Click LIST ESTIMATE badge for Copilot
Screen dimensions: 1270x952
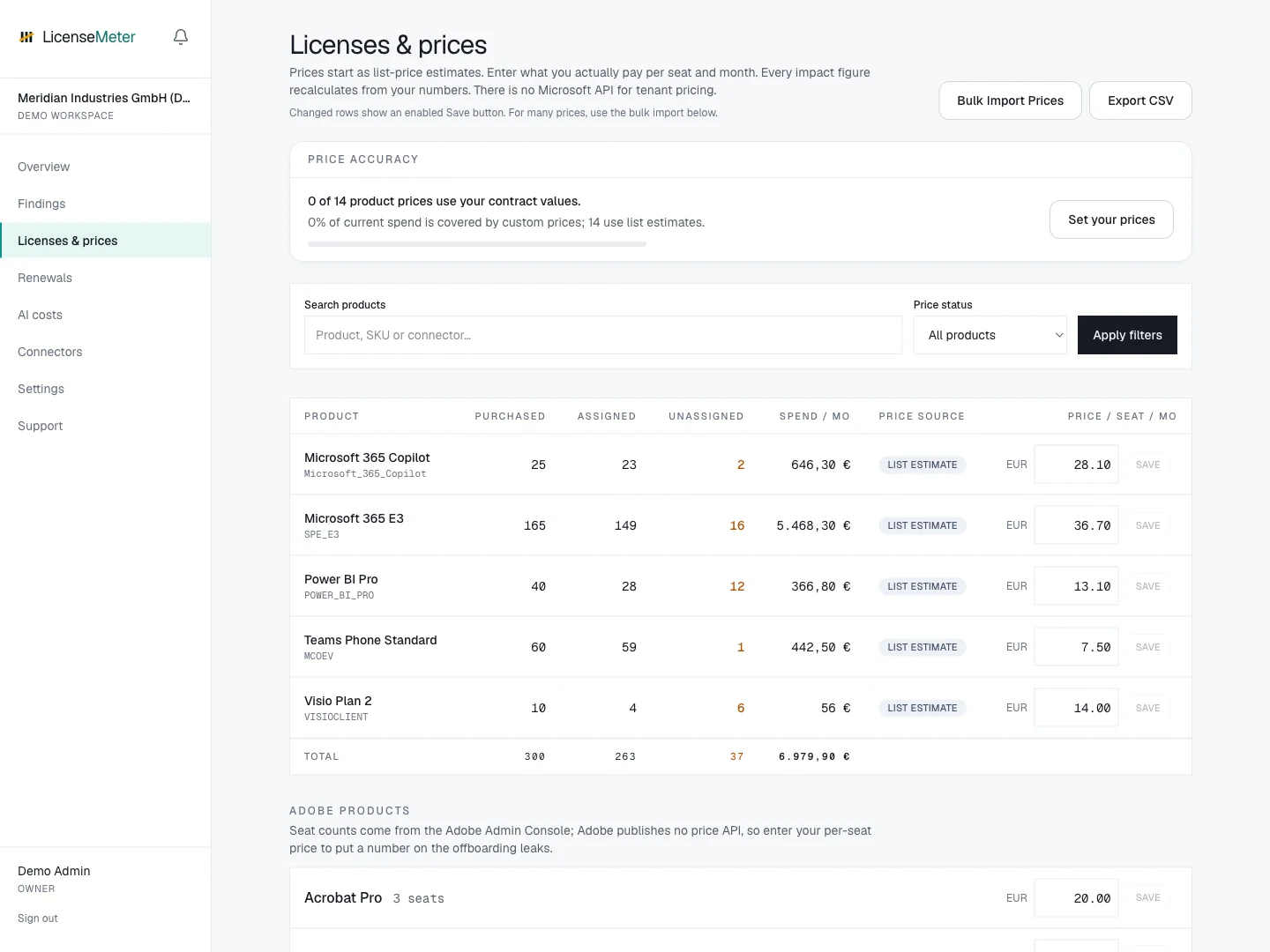click(923, 465)
